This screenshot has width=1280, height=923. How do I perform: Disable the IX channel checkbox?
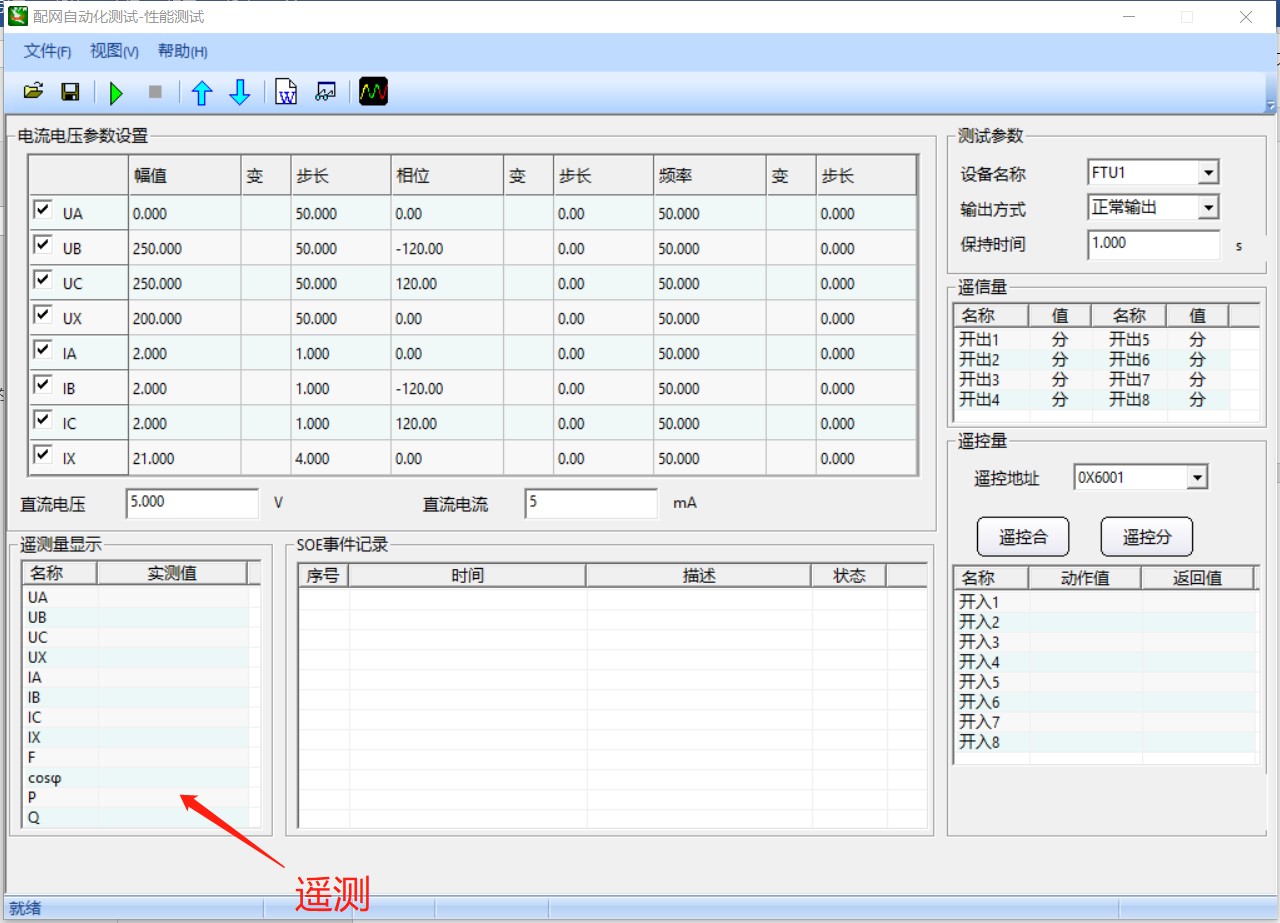pos(42,455)
